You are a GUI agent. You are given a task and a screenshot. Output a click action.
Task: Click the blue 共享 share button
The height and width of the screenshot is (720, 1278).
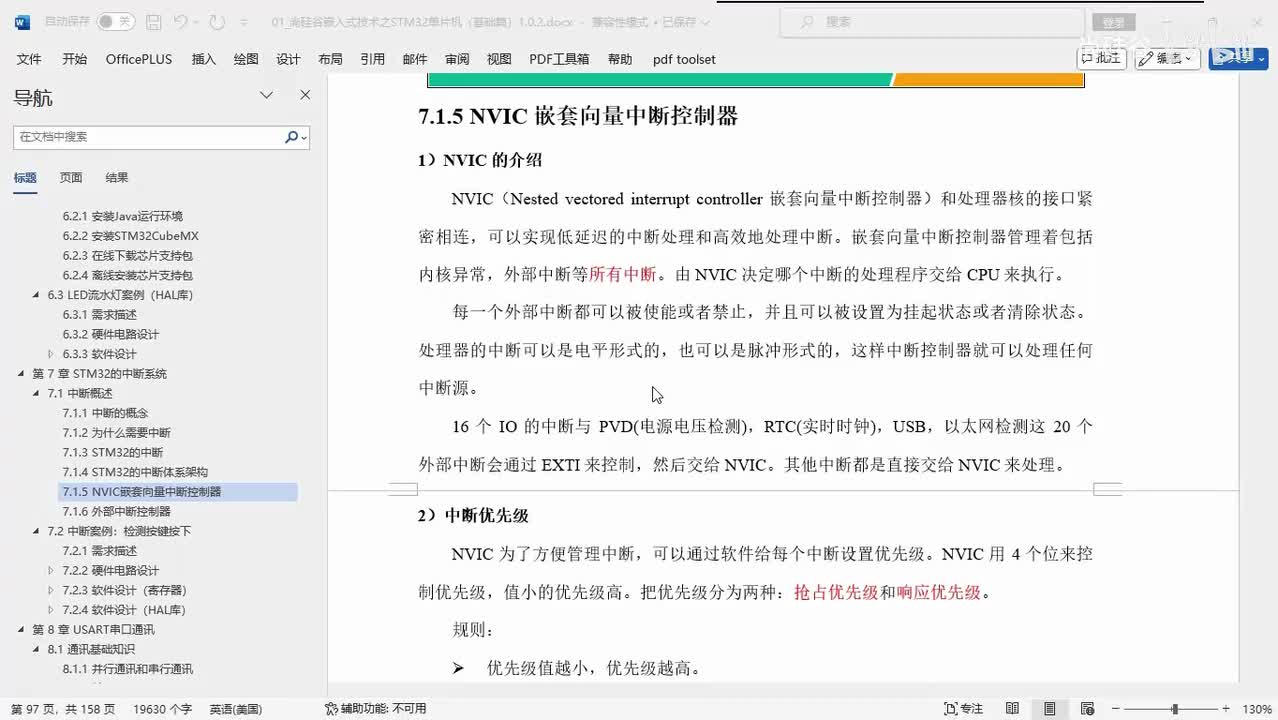click(1238, 58)
